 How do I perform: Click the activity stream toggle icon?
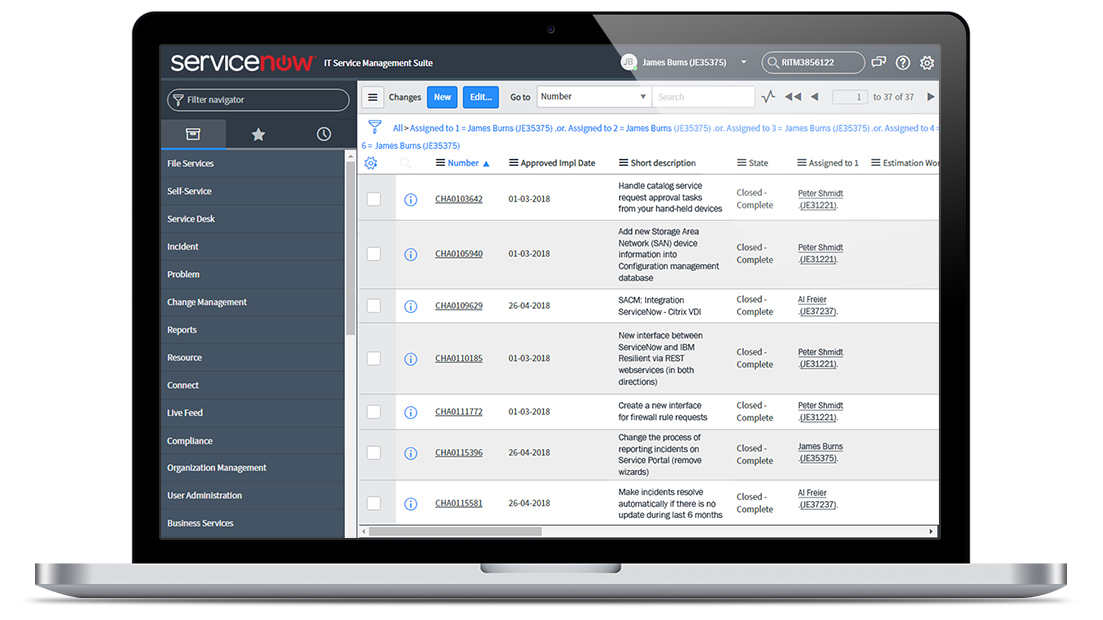[x=768, y=96]
